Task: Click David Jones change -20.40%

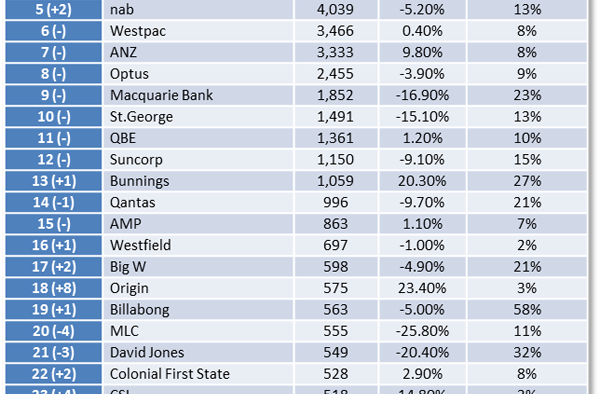Action: 422,352
